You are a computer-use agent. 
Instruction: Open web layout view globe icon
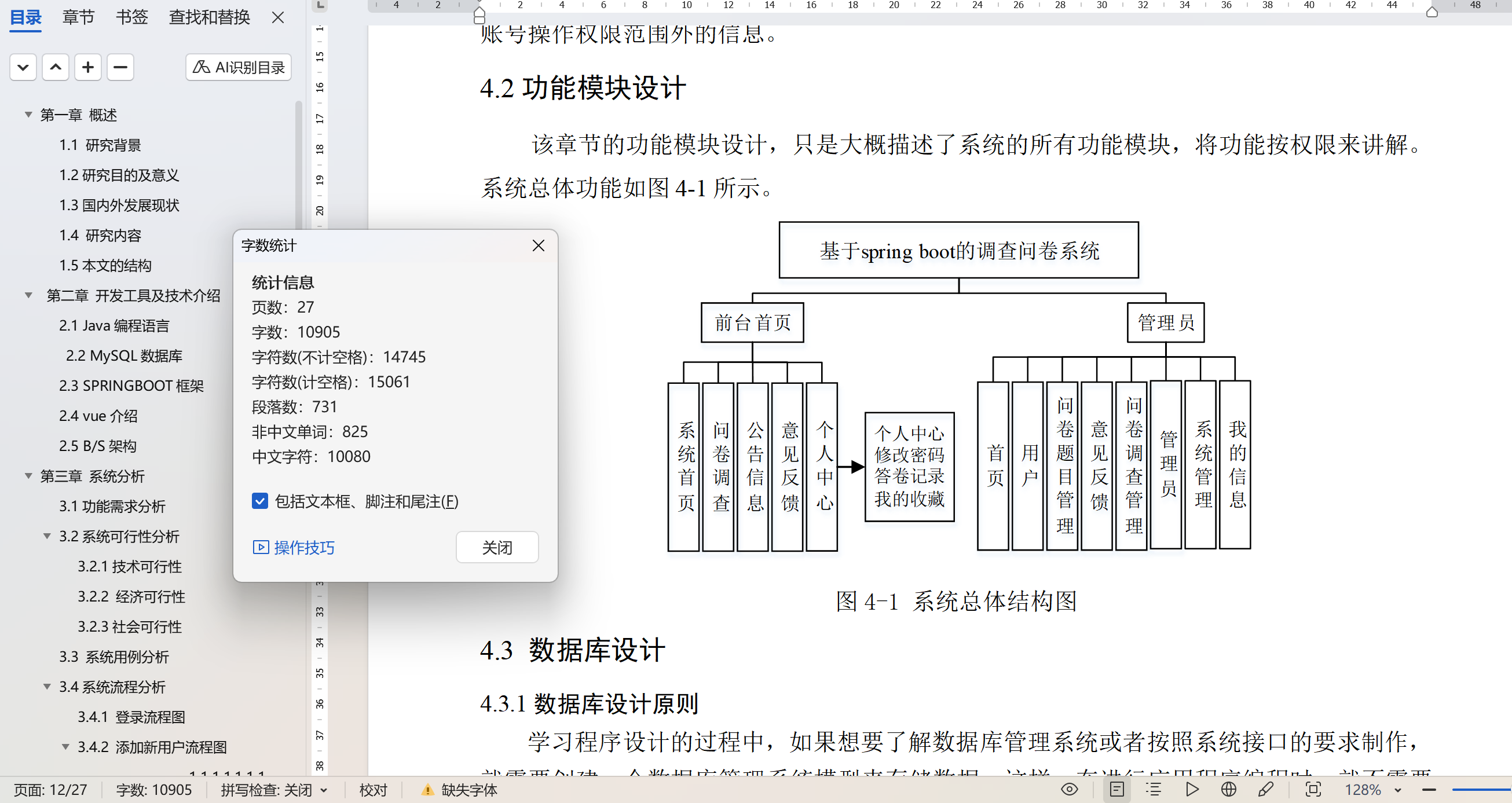tap(1228, 790)
